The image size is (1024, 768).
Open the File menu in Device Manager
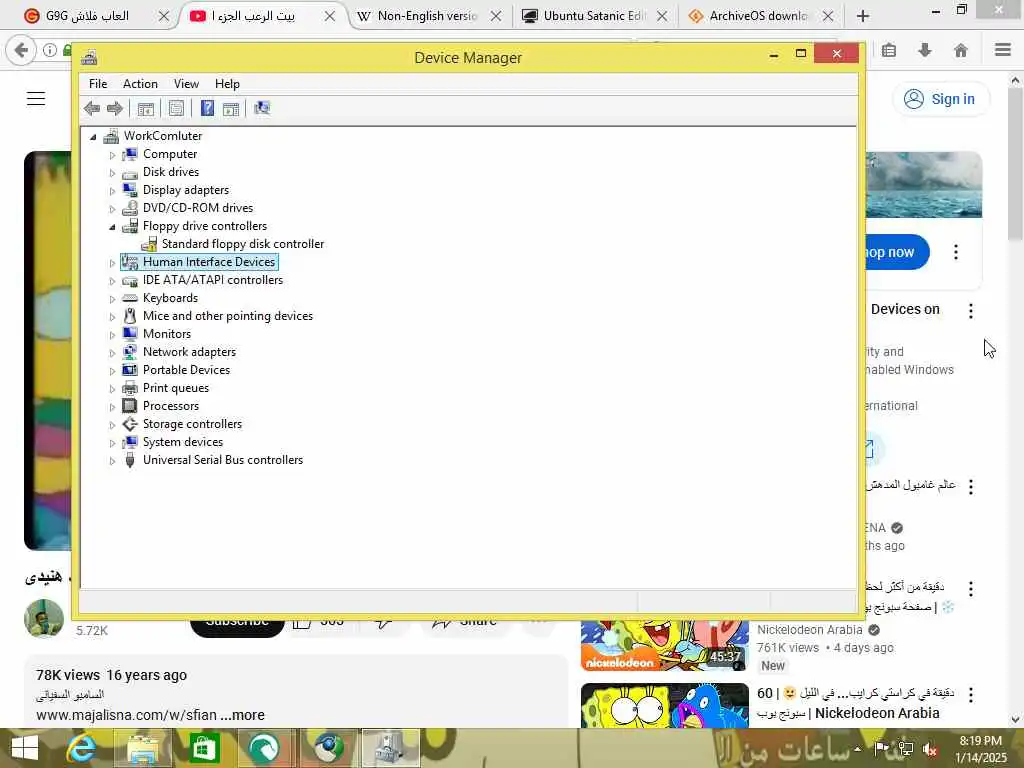pos(98,84)
